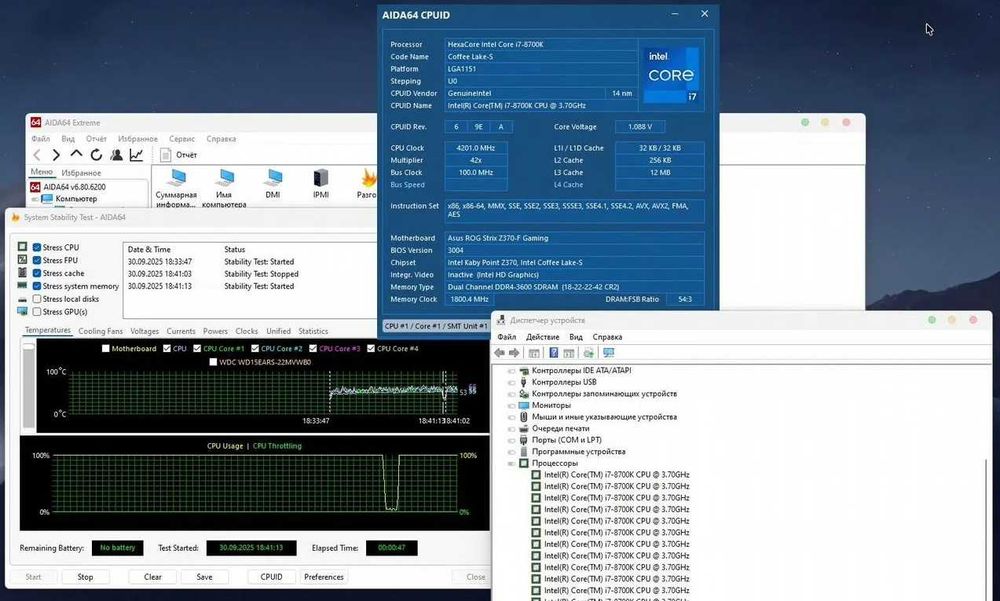Expand Контроллеры USB node
Viewport: 1000px width, 601px height.
click(511, 382)
